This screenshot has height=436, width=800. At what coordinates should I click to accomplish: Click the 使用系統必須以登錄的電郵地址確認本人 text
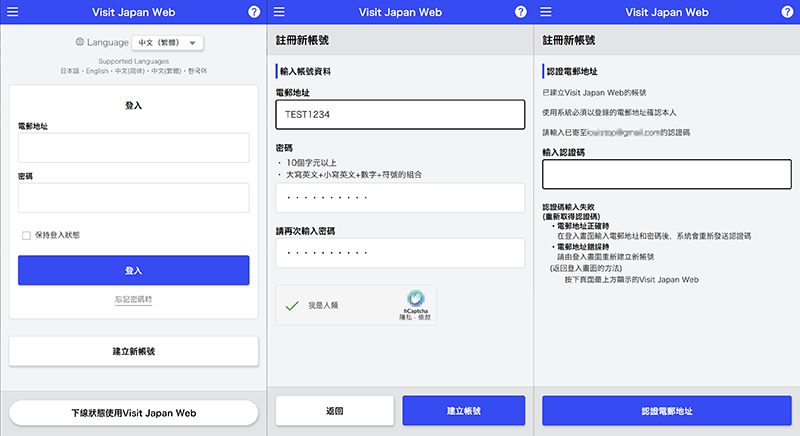[x=609, y=112]
